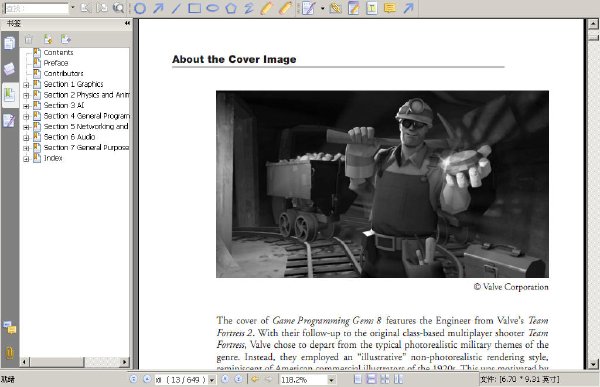The height and width of the screenshot is (387, 600).
Task: Open the page number dropdown
Action: pyautogui.click(x=212, y=380)
